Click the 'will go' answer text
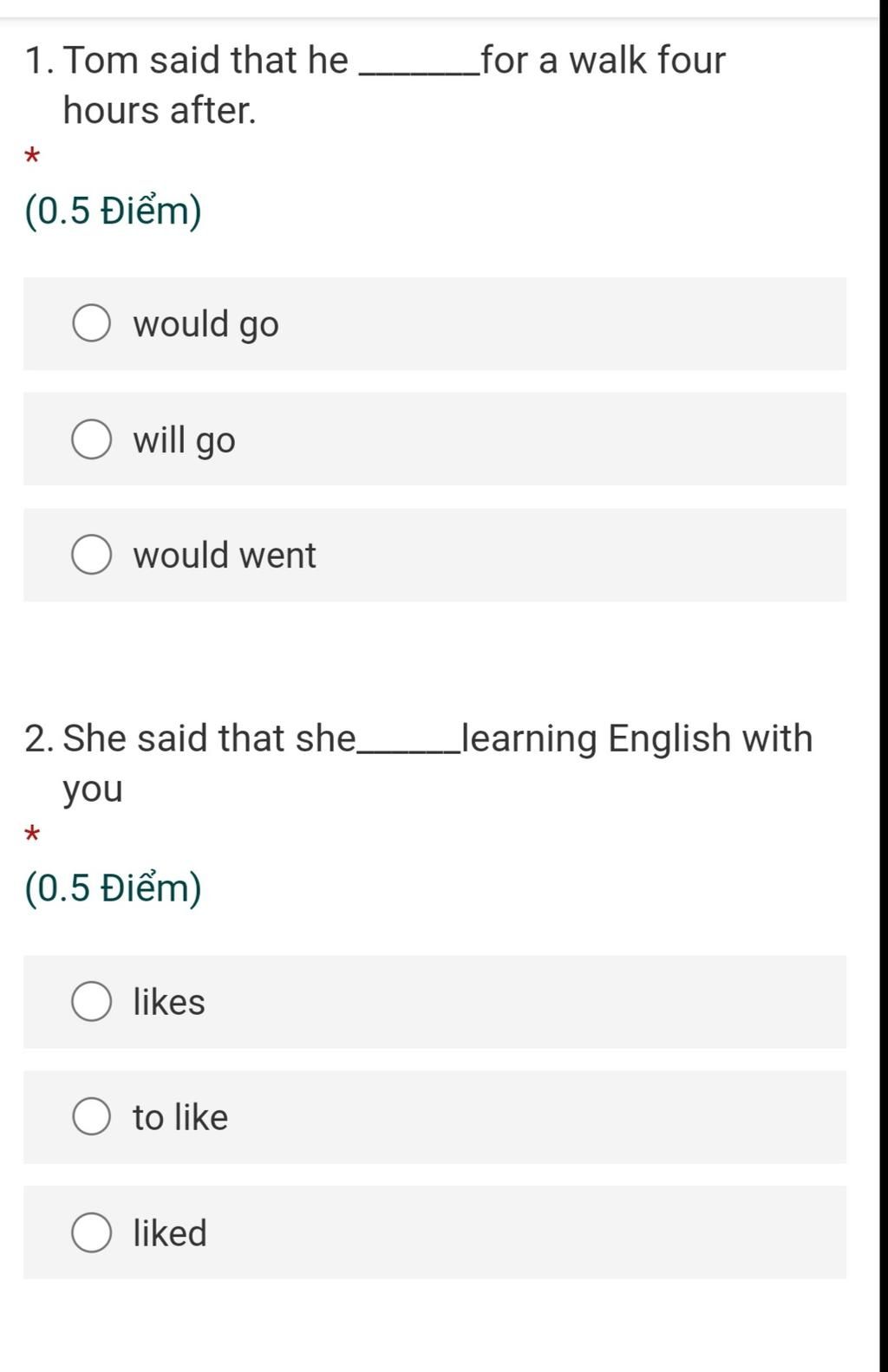 coord(184,440)
